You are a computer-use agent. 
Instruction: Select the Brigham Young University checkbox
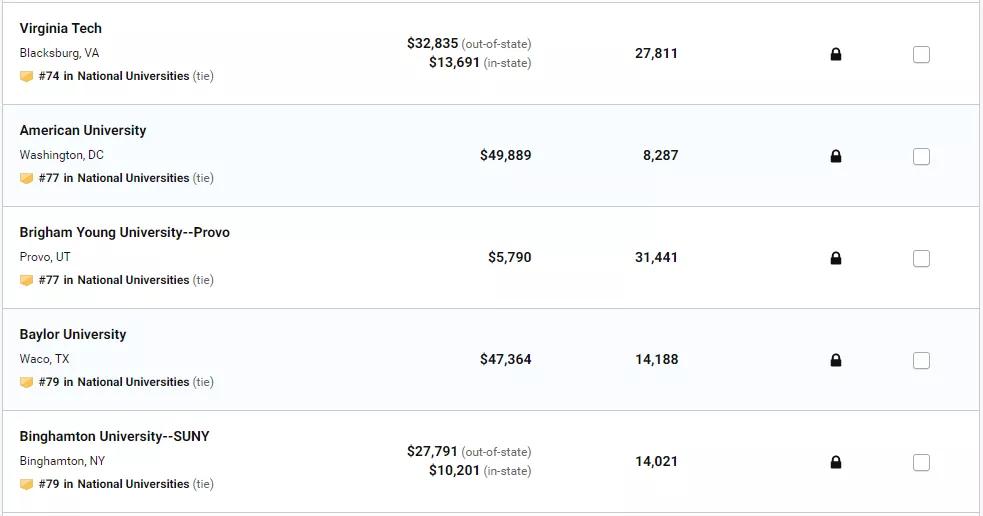tap(921, 258)
